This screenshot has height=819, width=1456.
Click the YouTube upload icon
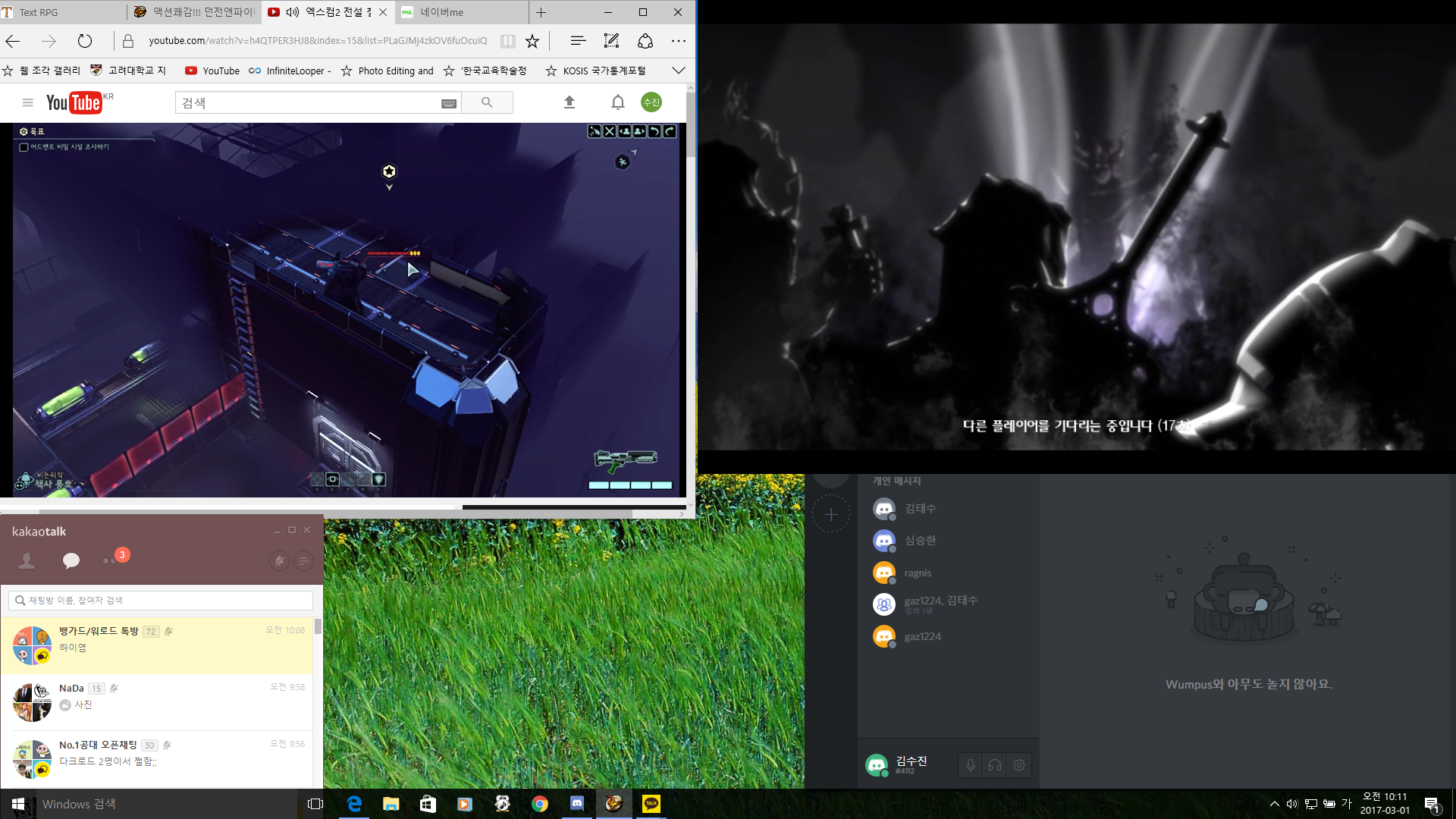click(x=570, y=102)
